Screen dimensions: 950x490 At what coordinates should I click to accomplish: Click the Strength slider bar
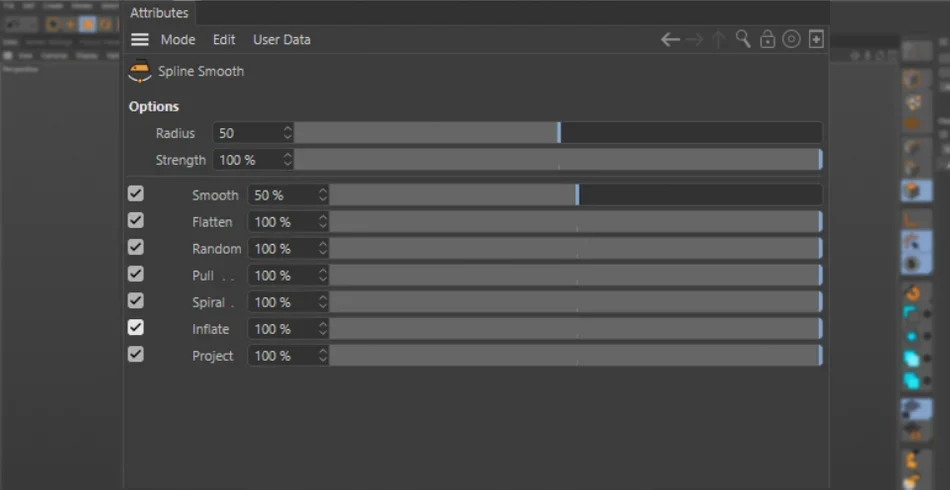click(558, 160)
